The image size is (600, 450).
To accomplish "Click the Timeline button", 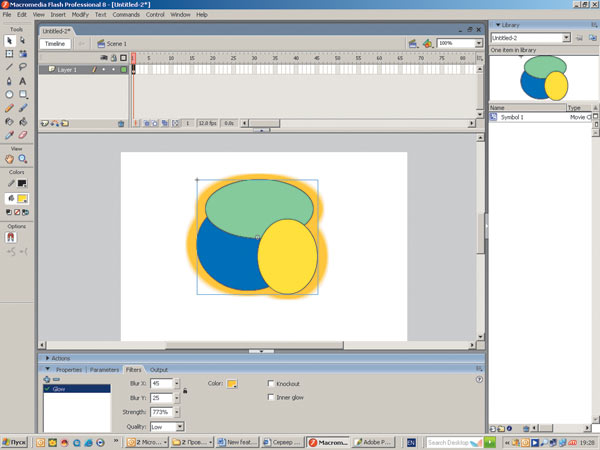I will (x=54, y=44).
